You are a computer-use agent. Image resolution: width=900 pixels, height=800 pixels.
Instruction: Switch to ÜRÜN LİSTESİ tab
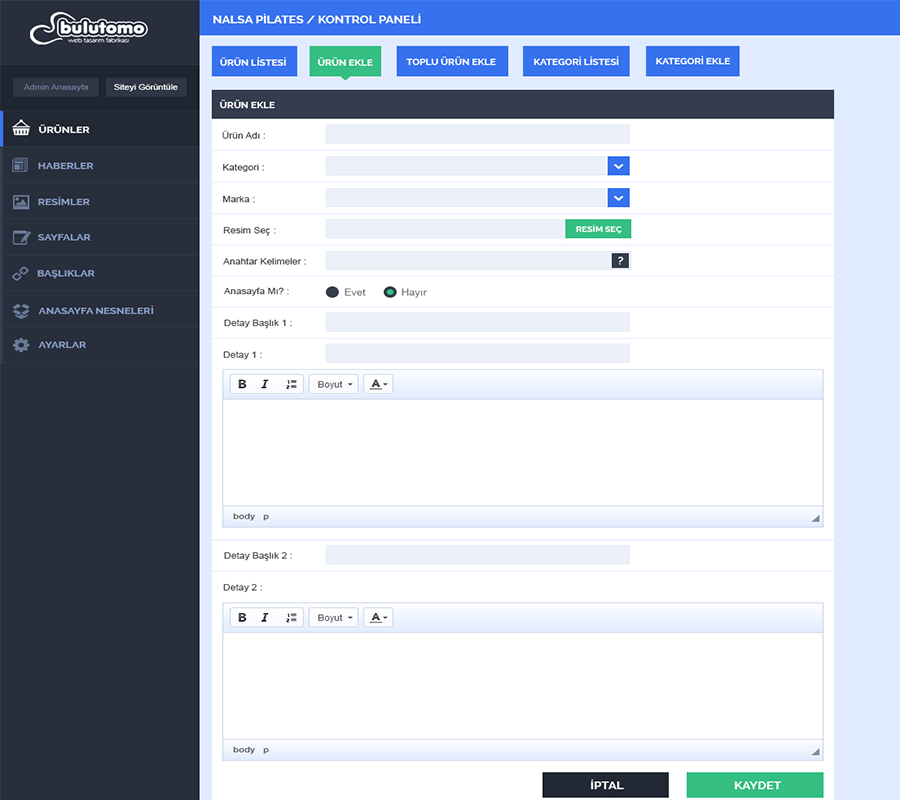point(254,61)
